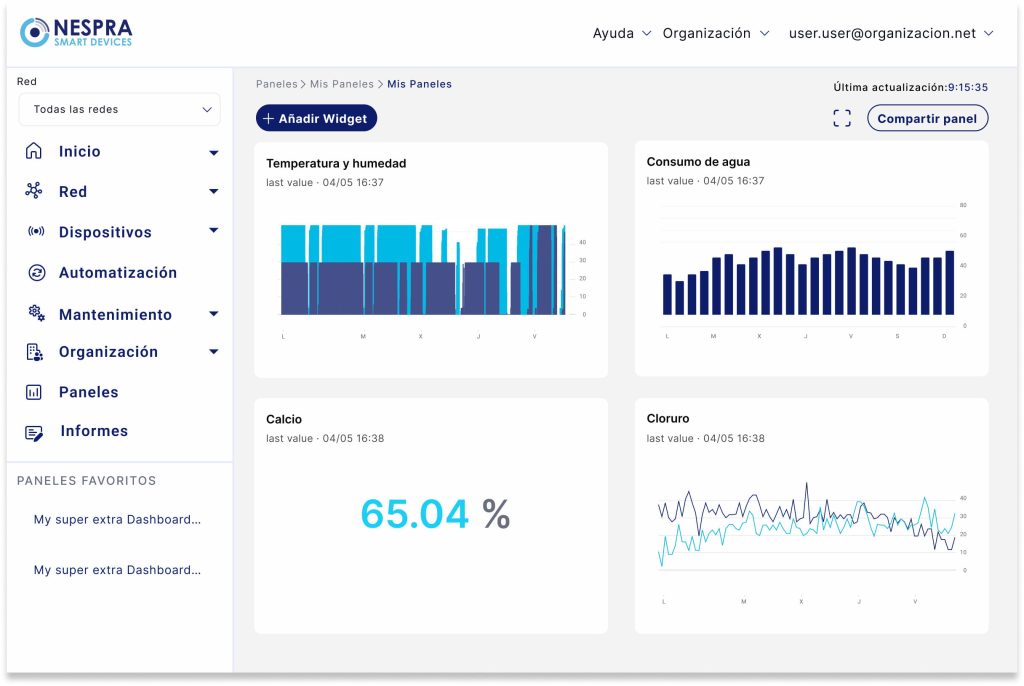
Task: Click the Red network nodes icon
Action: click(33, 190)
